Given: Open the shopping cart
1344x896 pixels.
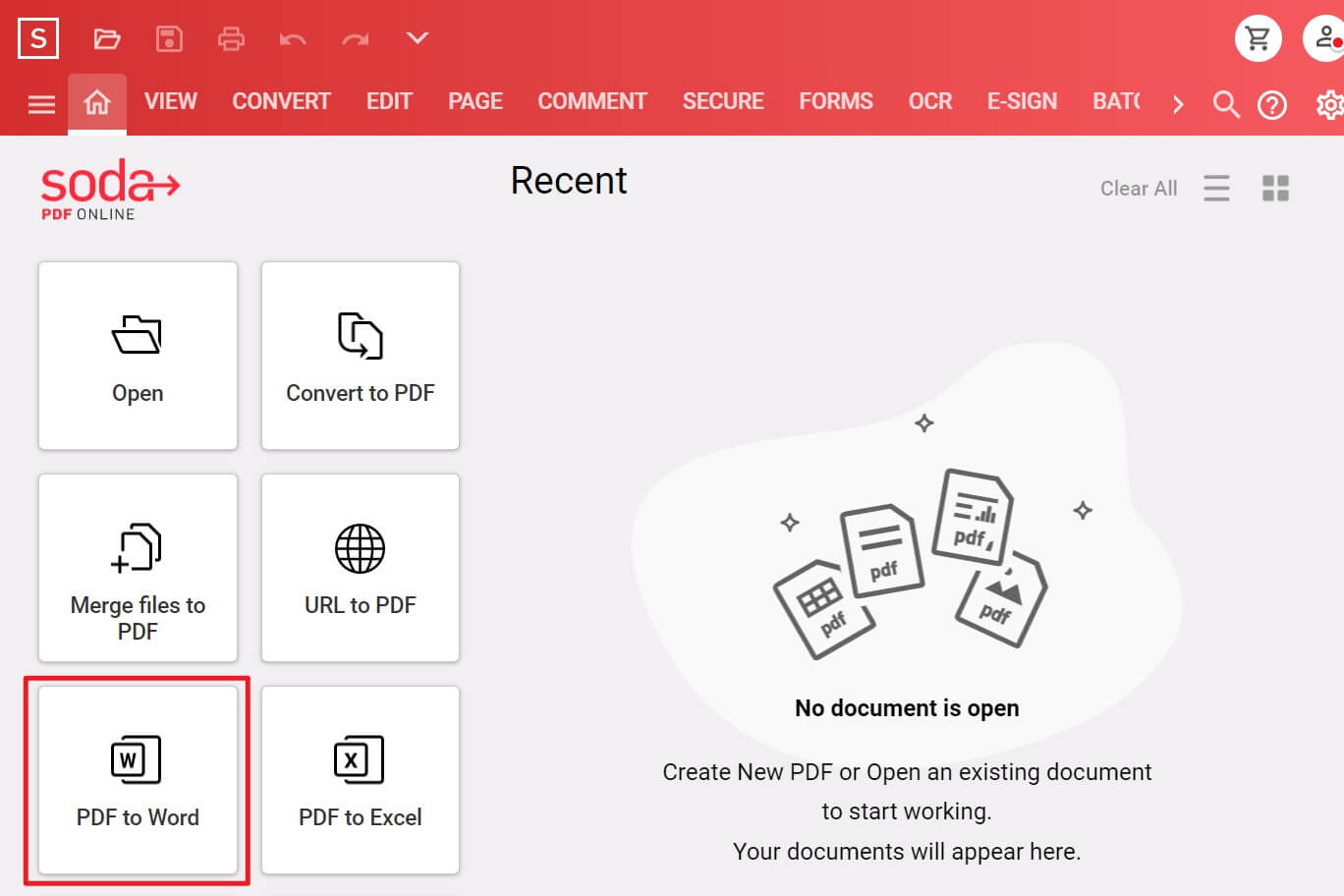Looking at the screenshot, I should 1258,38.
